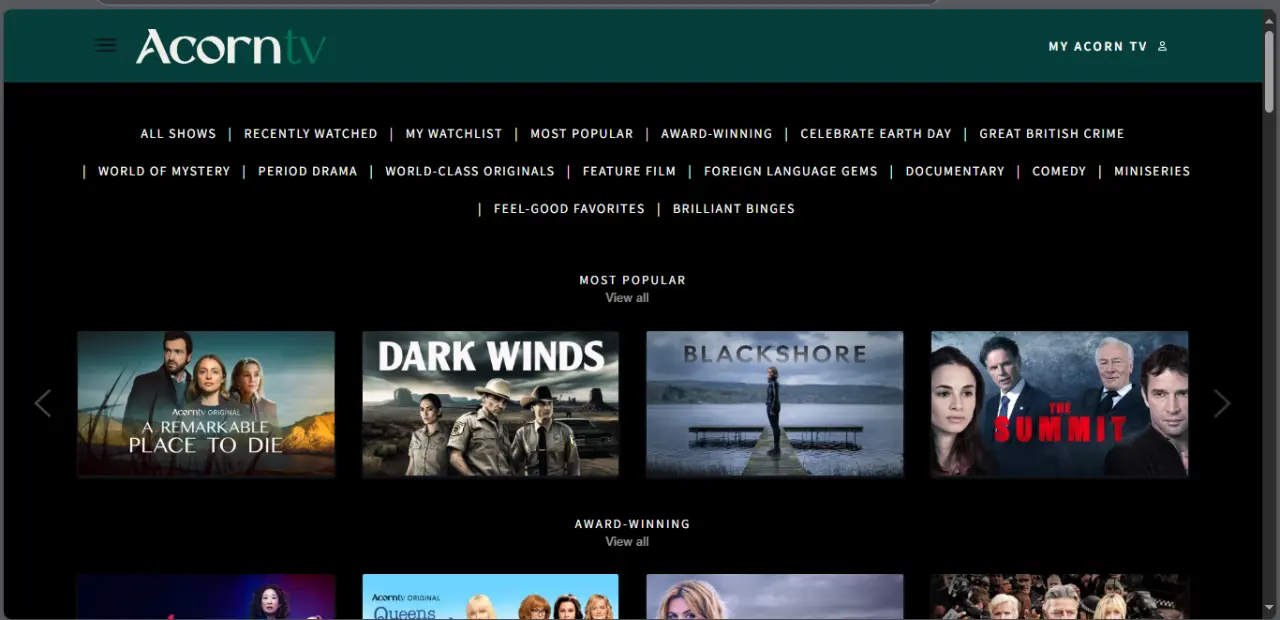Select Most Popular category link

click(x=582, y=133)
